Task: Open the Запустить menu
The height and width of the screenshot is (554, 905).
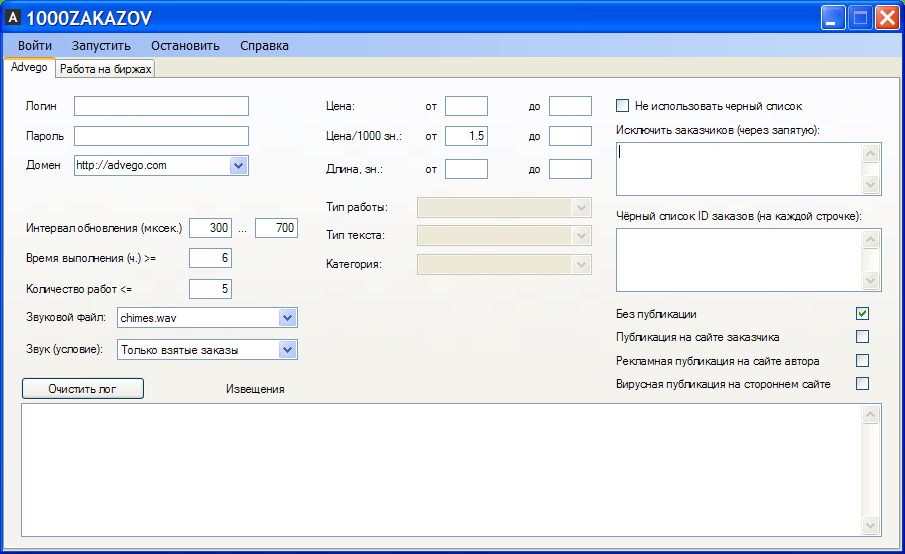Action: click(x=101, y=46)
